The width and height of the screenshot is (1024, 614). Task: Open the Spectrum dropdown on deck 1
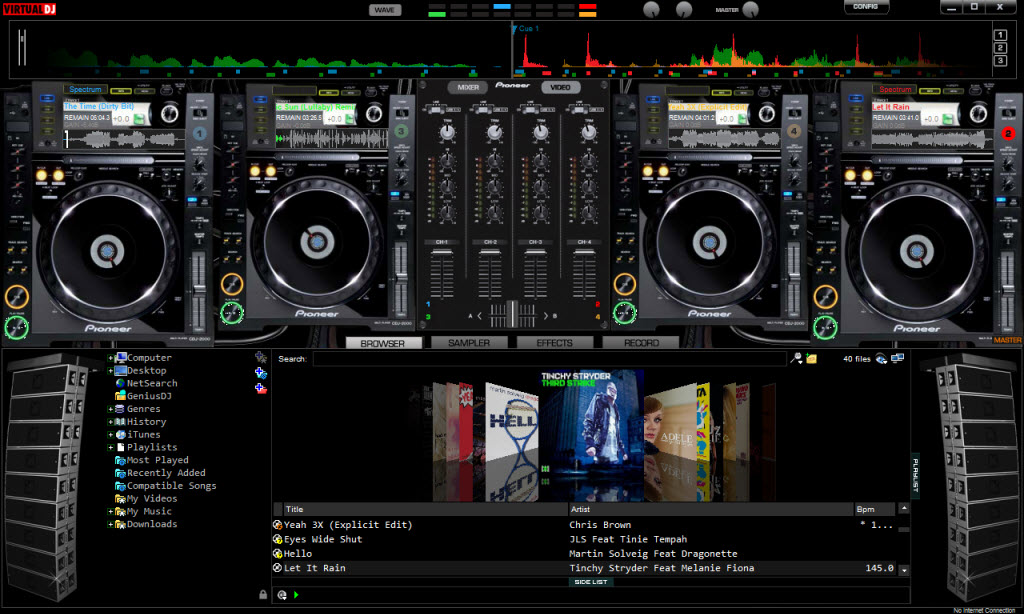[85, 89]
